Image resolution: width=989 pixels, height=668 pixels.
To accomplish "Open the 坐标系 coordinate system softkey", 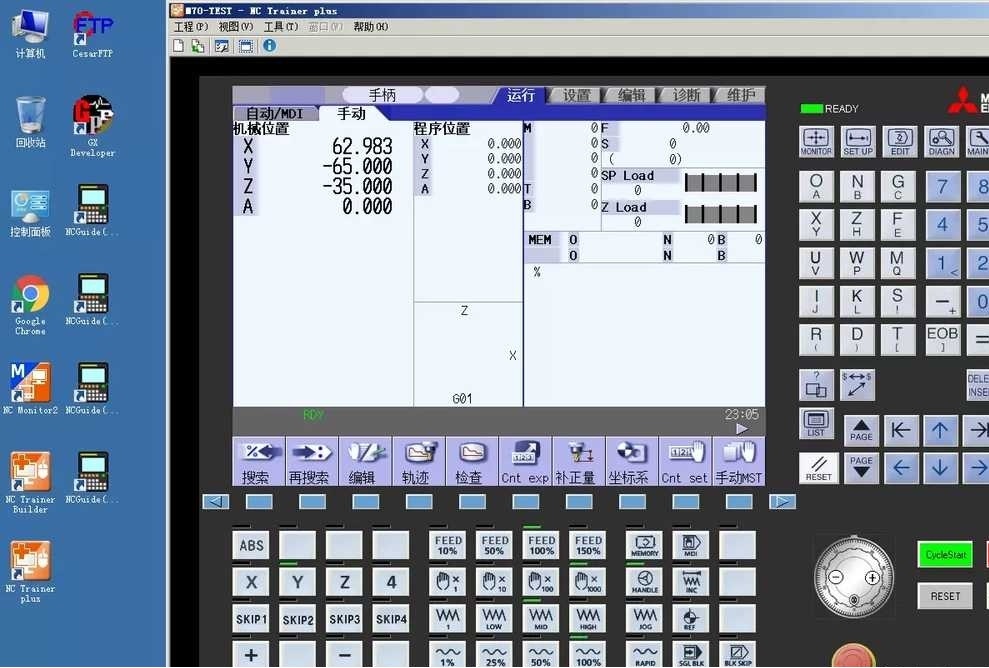I will (631, 462).
